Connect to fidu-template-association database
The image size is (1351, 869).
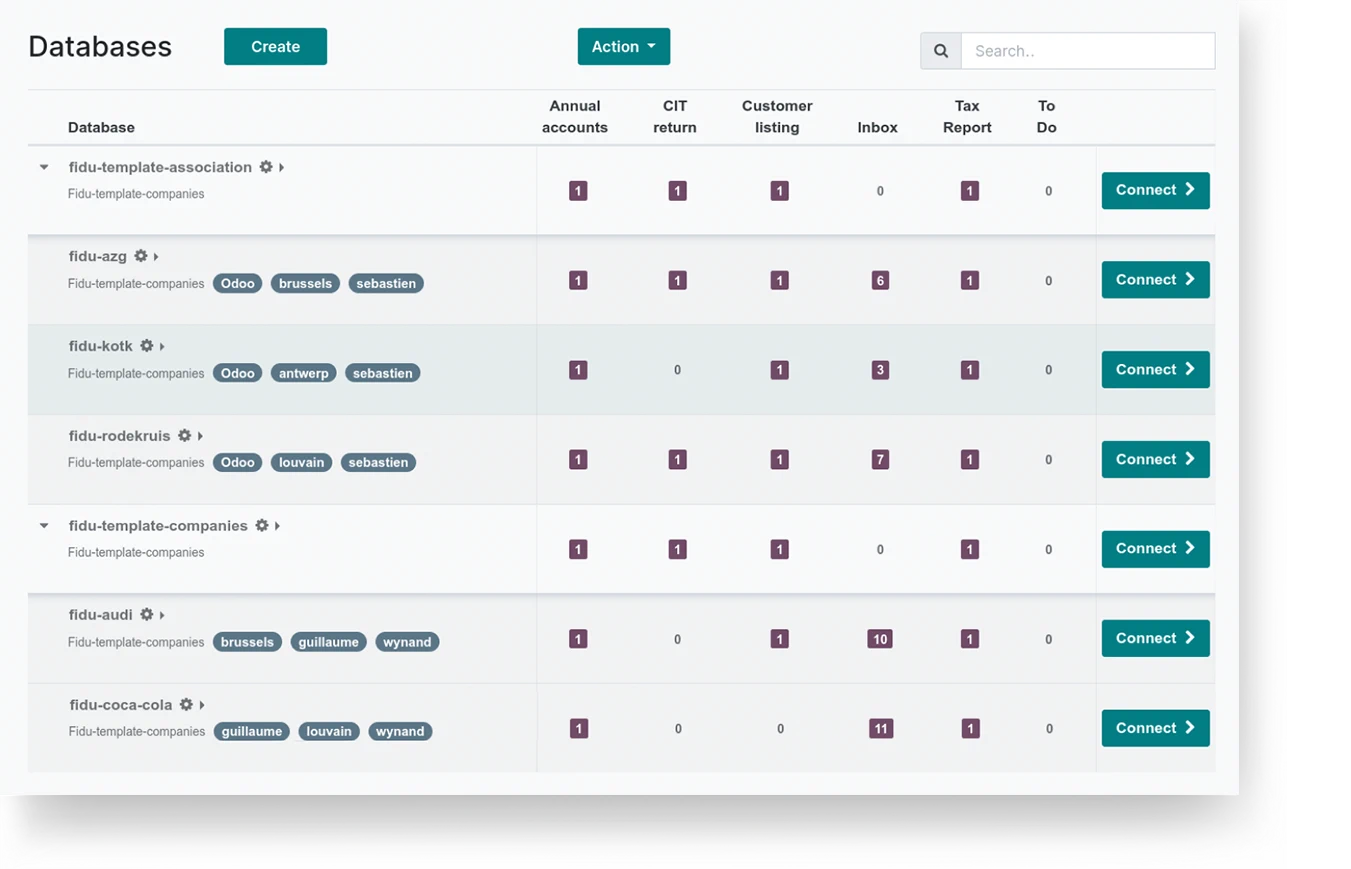coord(1156,190)
